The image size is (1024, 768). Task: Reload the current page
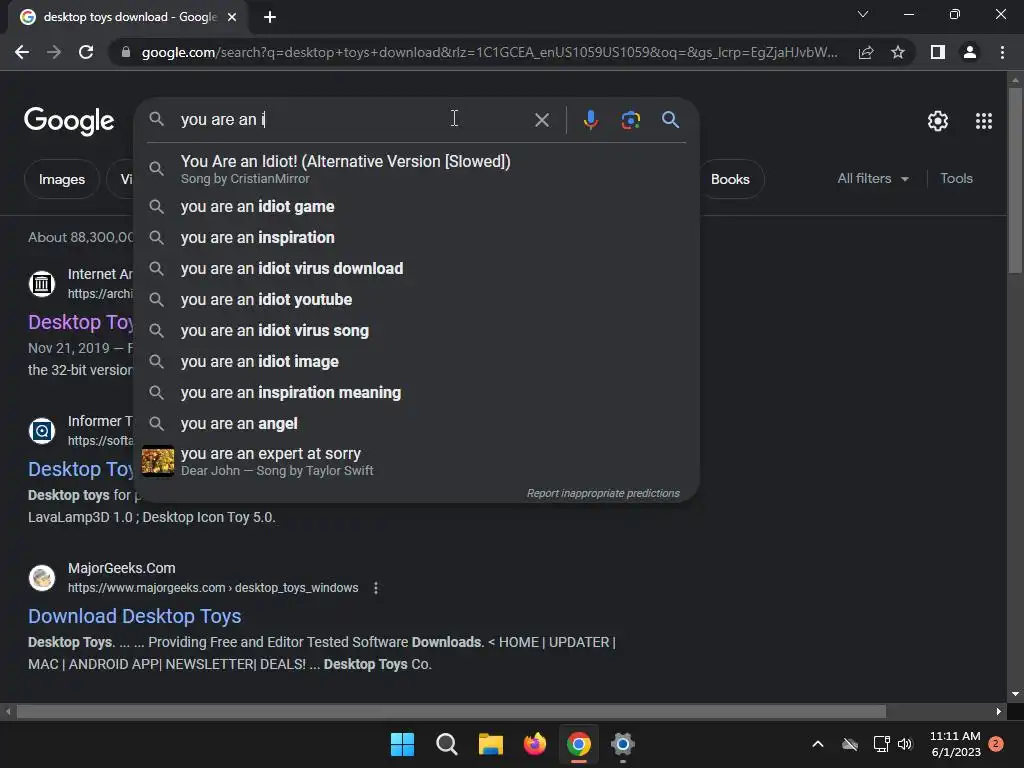(86, 52)
